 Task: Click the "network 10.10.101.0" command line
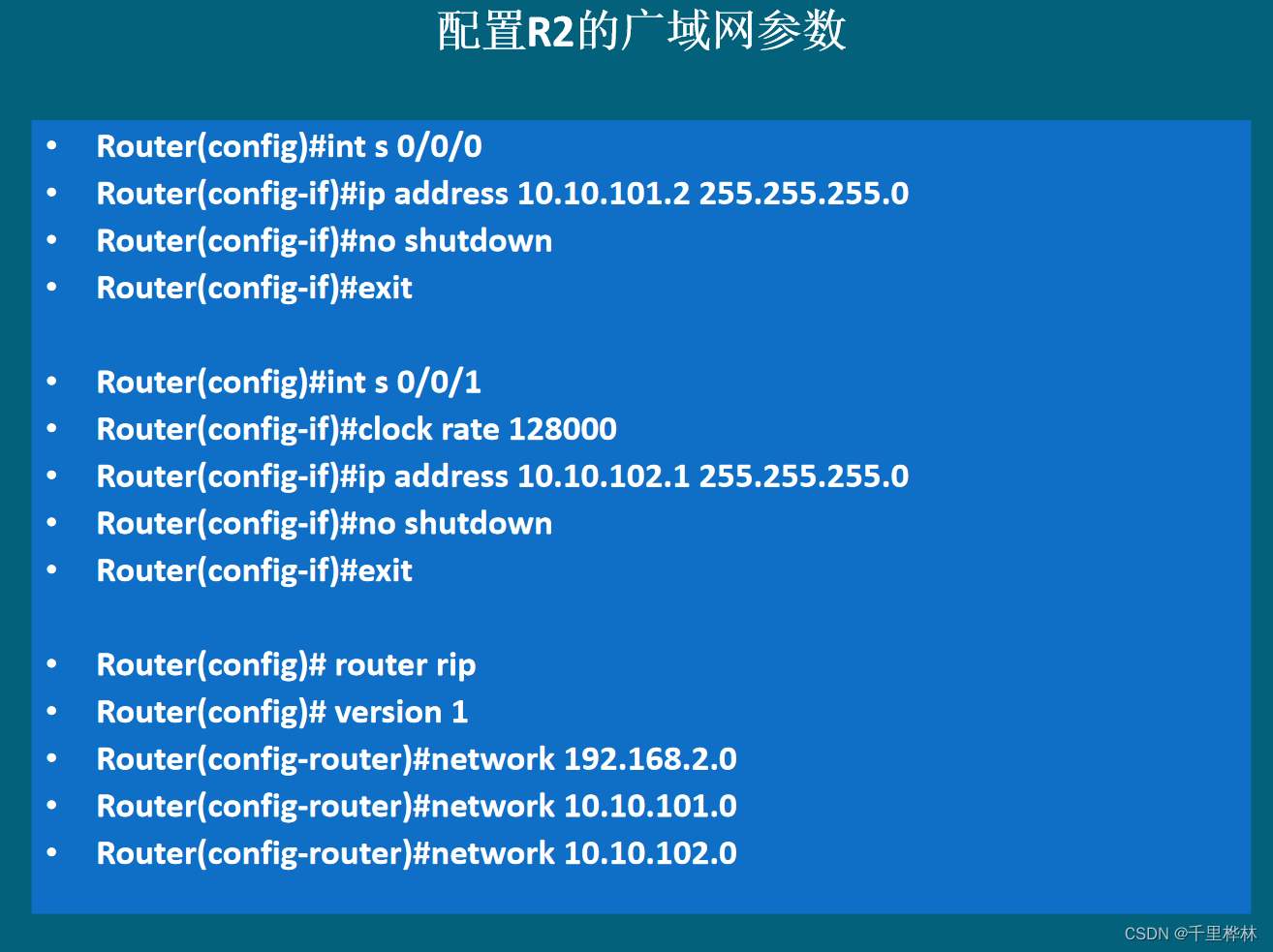(x=417, y=806)
